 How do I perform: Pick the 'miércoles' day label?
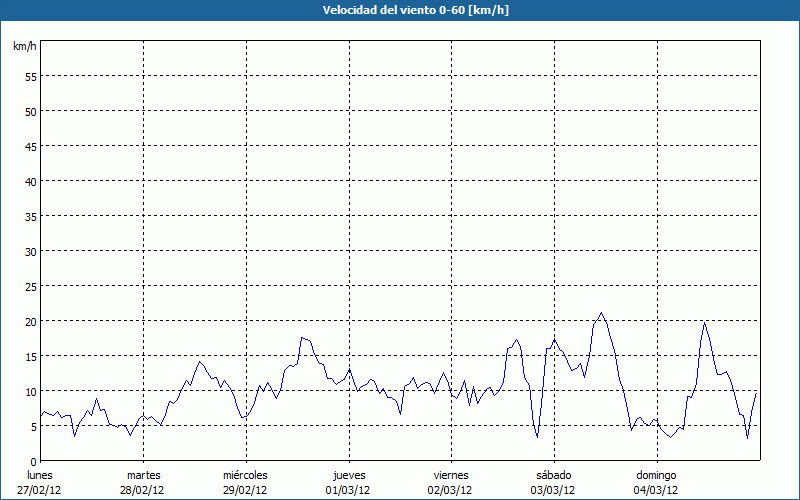click(x=245, y=475)
